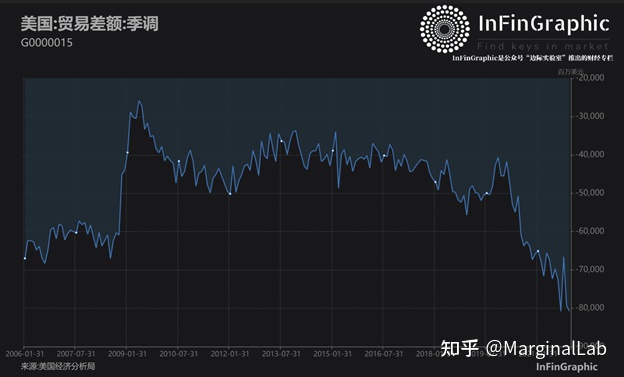Click the y-axis label -20,000
The height and width of the screenshot is (377, 624).
[x=590, y=78]
